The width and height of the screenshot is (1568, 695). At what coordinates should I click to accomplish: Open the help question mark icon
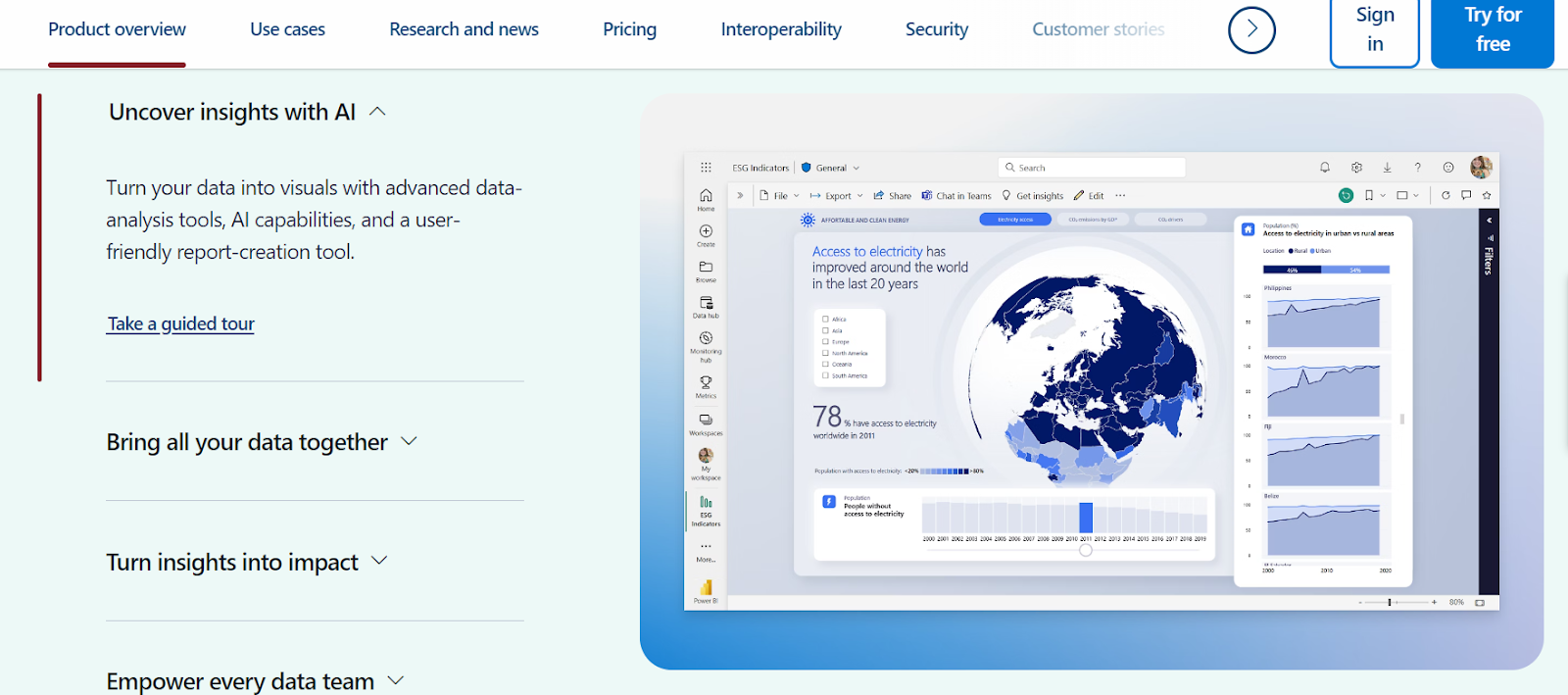coord(1417,168)
